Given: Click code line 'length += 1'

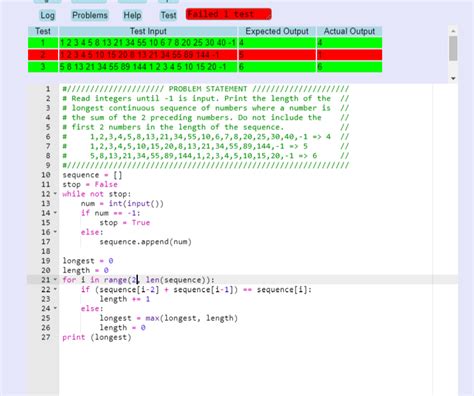Looking at the screenshot, I should point(125,299).
